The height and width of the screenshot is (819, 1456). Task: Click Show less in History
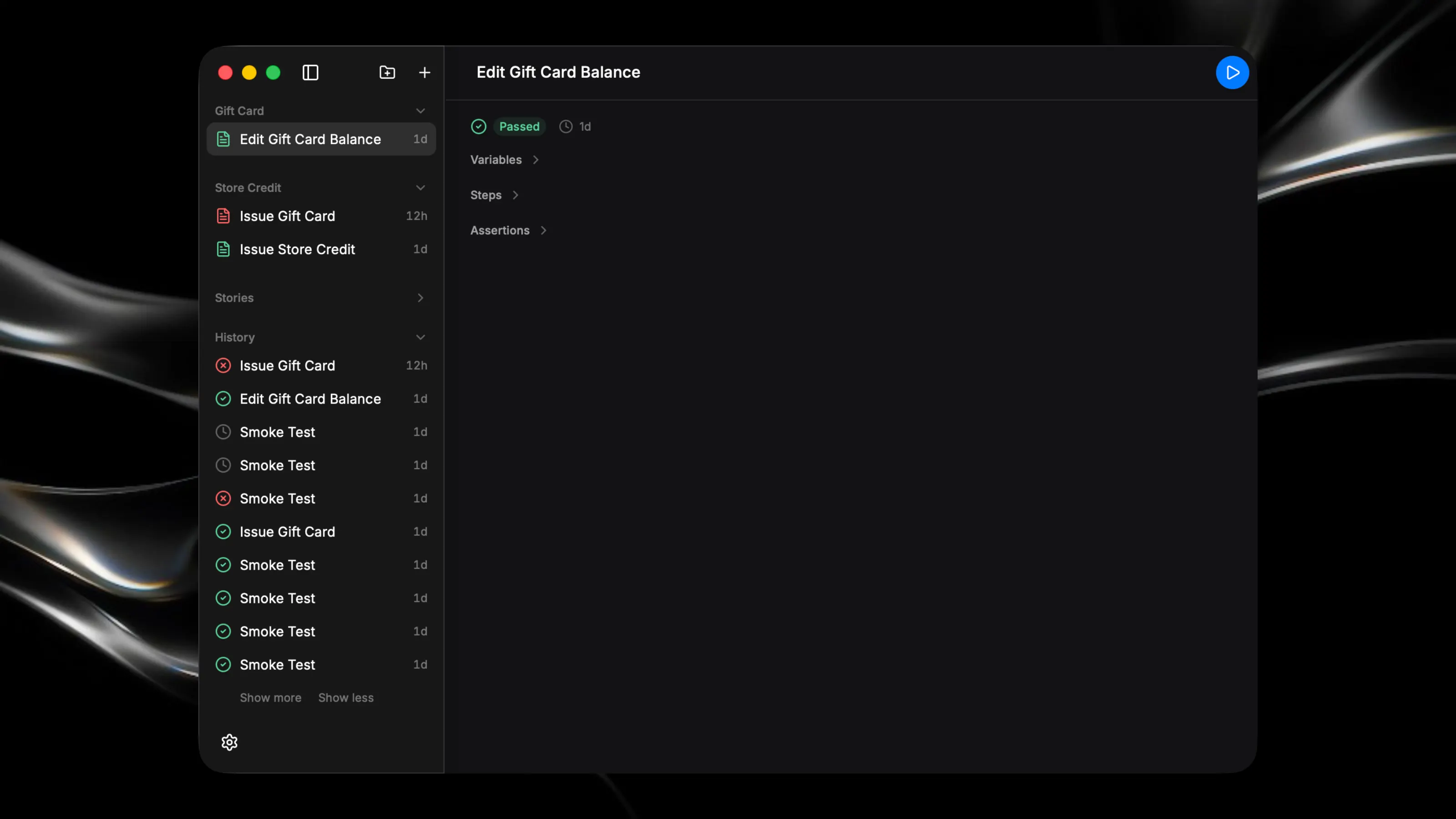[x=346, y=698]
